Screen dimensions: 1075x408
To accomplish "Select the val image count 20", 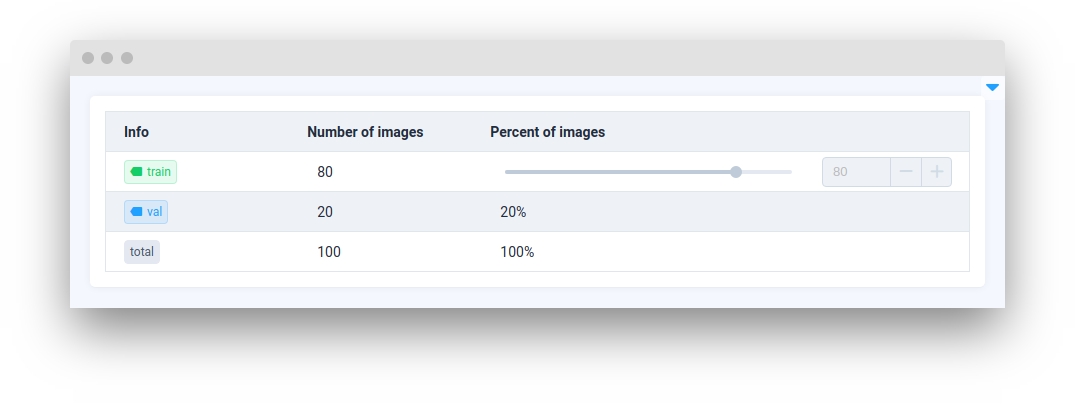I will click(325, 212).
